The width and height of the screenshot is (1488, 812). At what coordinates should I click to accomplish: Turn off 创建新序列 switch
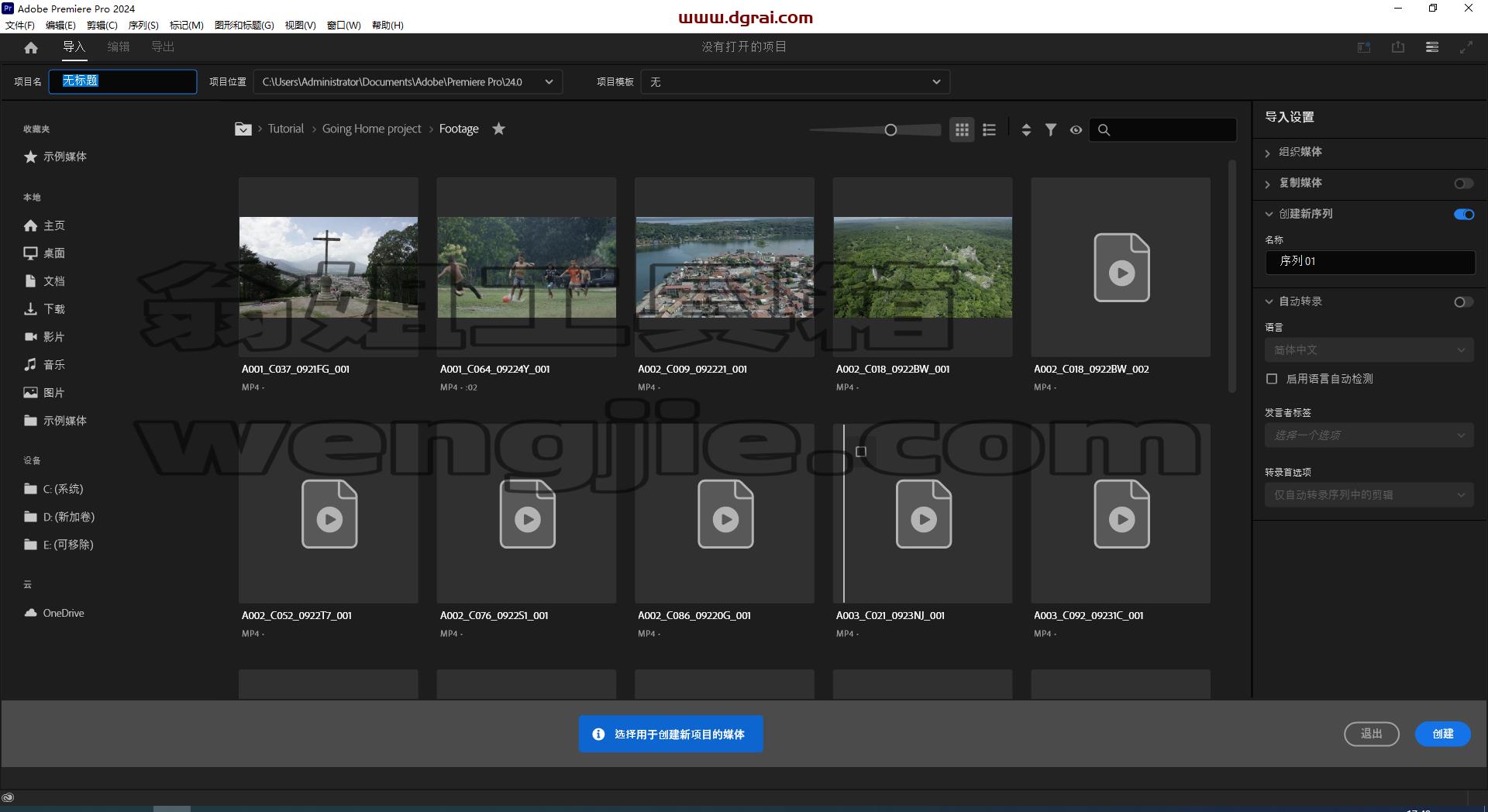(x=1464, y=215)
